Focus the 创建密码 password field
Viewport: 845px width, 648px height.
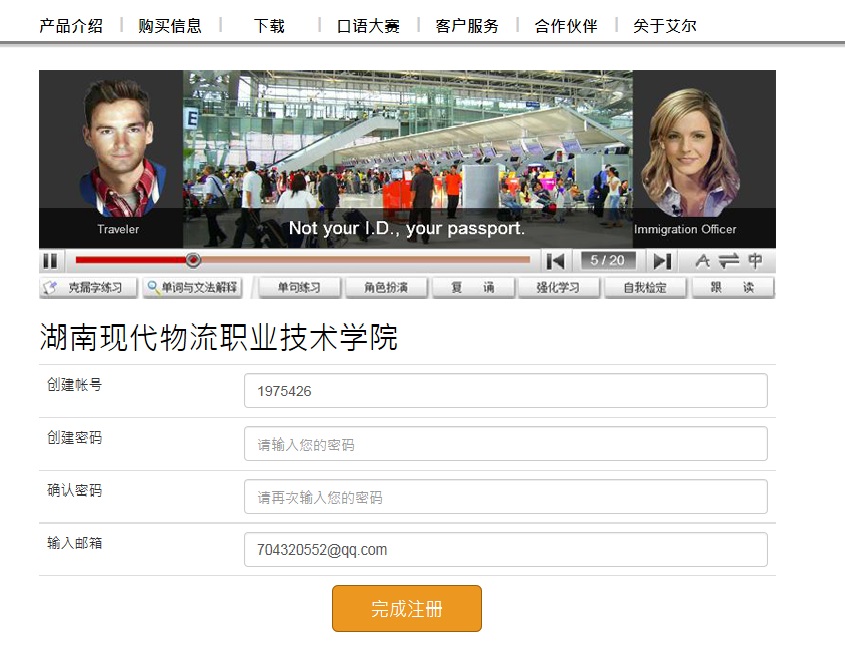point(505,444)
